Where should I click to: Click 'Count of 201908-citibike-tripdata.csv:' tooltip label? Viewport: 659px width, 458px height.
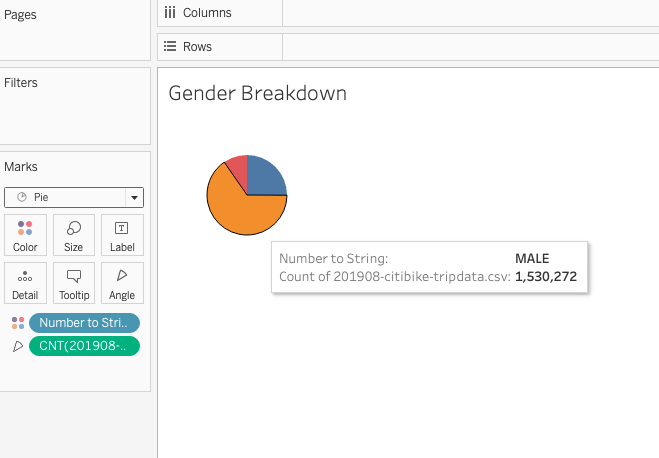[x=395, y=276]
